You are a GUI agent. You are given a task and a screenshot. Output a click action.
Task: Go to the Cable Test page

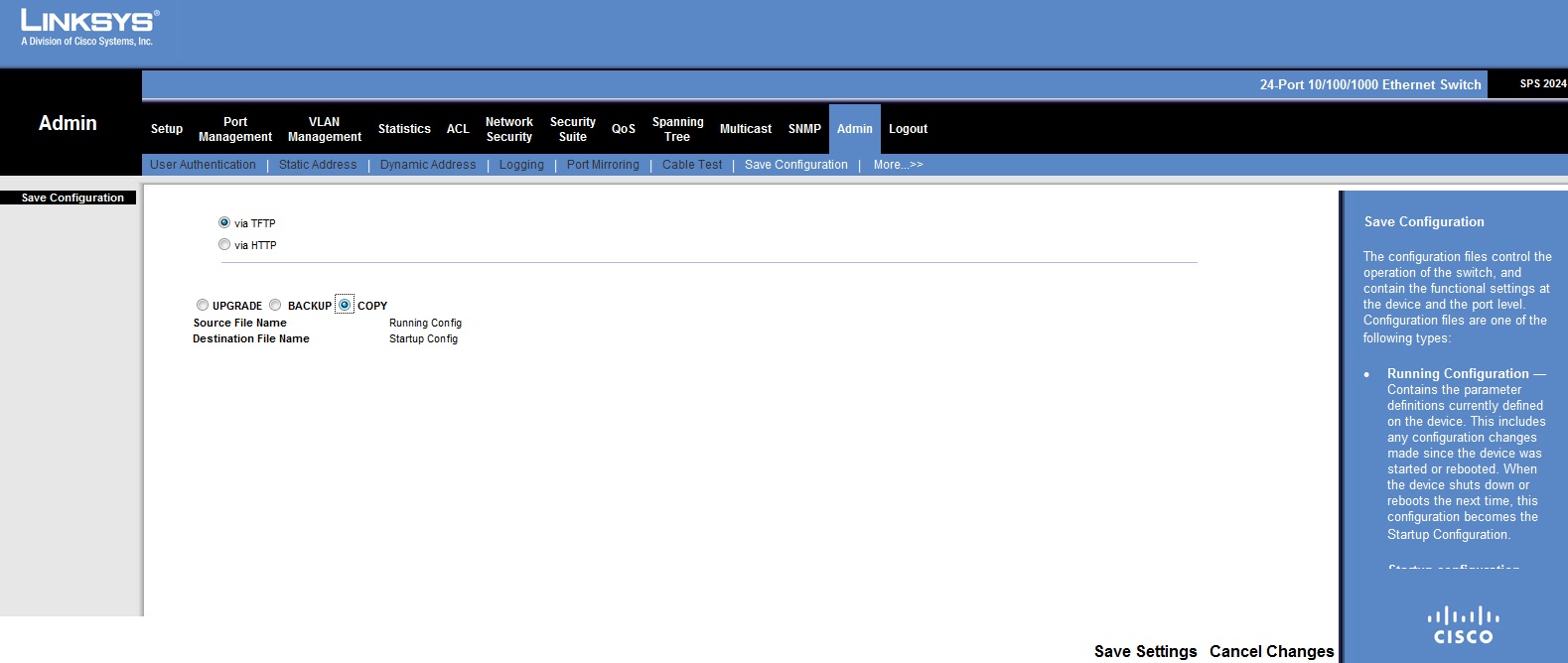pos(692,165)
